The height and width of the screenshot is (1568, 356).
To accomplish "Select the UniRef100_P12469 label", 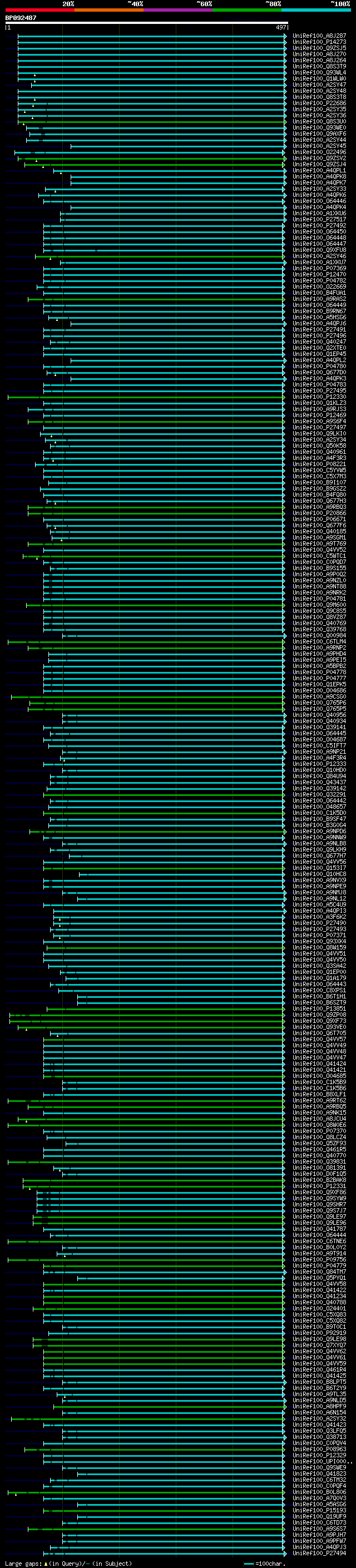I will 319,415.
